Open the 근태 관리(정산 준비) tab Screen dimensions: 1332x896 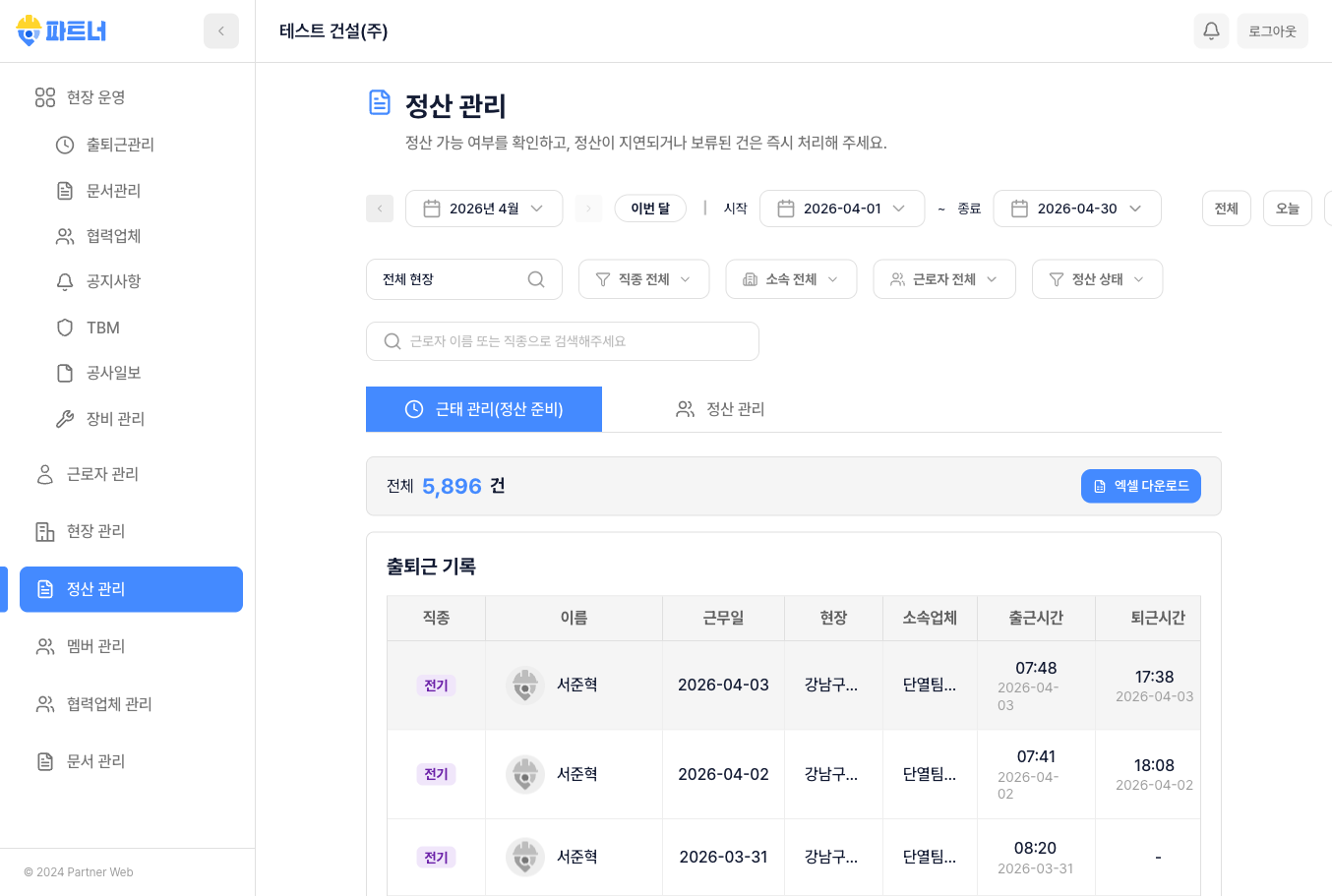[484, 408]
